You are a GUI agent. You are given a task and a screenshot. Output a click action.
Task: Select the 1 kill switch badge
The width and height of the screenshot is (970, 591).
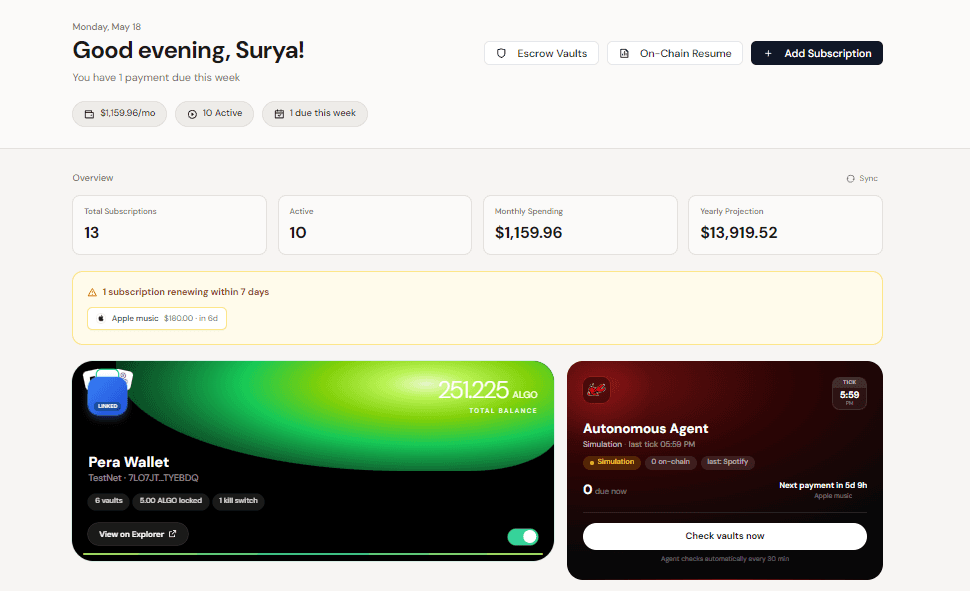238,501
